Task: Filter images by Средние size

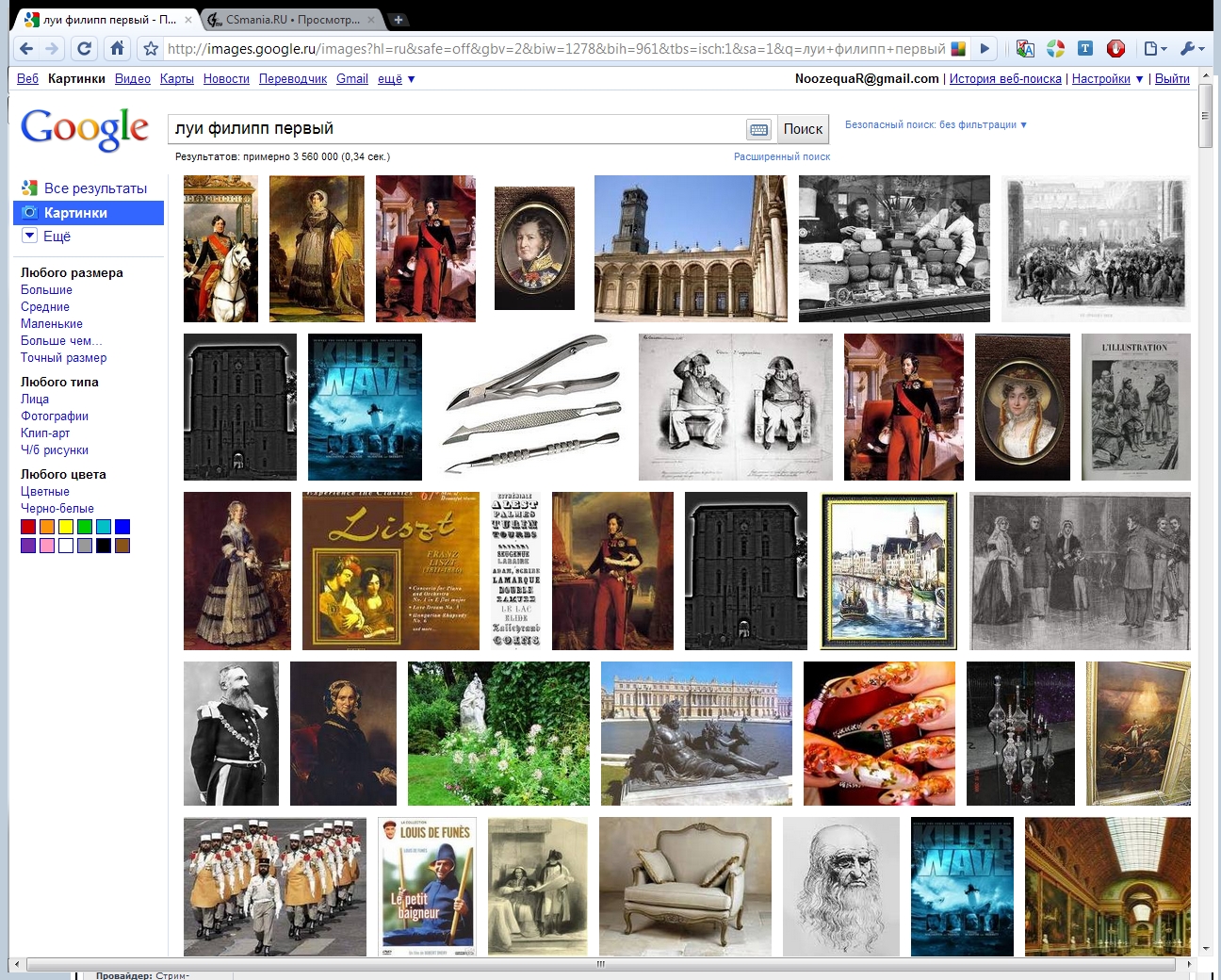Action: (x=45, y=307)
